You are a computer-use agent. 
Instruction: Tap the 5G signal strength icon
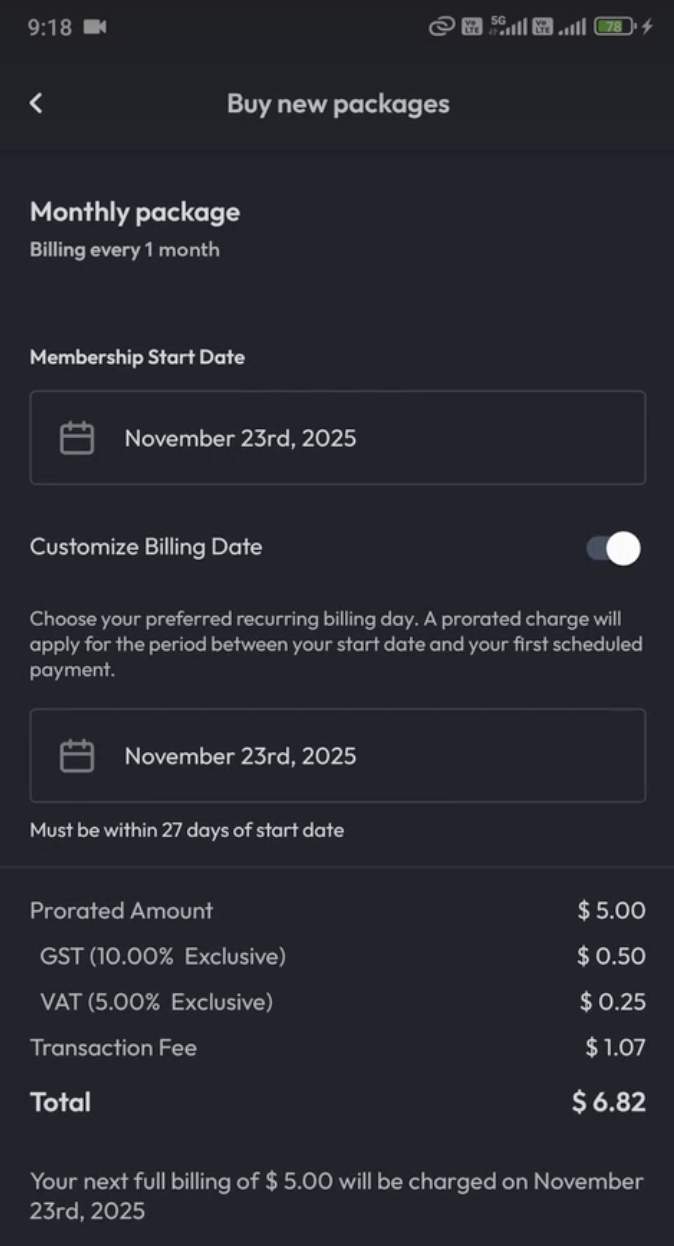point(508,28)
